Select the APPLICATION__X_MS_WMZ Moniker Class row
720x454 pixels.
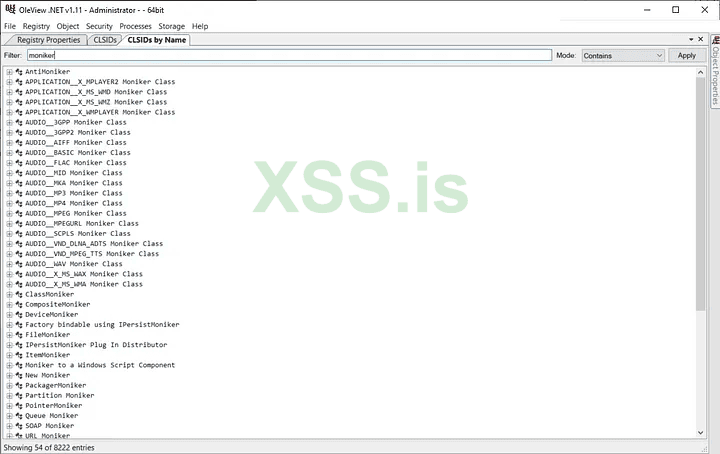point(96,102)
